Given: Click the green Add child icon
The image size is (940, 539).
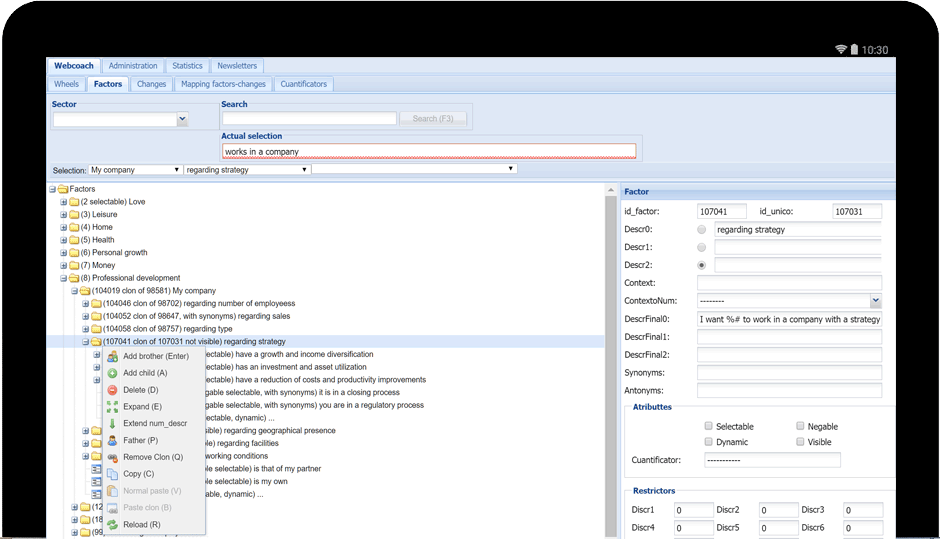Looking at the screenshot, I should coord(112,373).
